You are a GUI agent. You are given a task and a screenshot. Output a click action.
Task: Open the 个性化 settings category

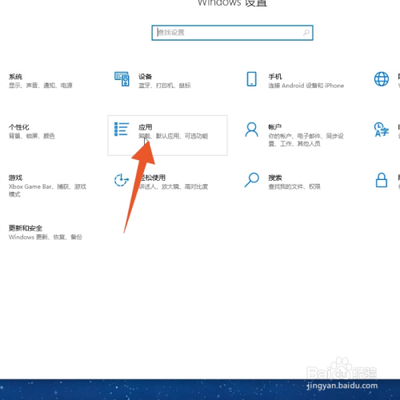click(32, 131)
